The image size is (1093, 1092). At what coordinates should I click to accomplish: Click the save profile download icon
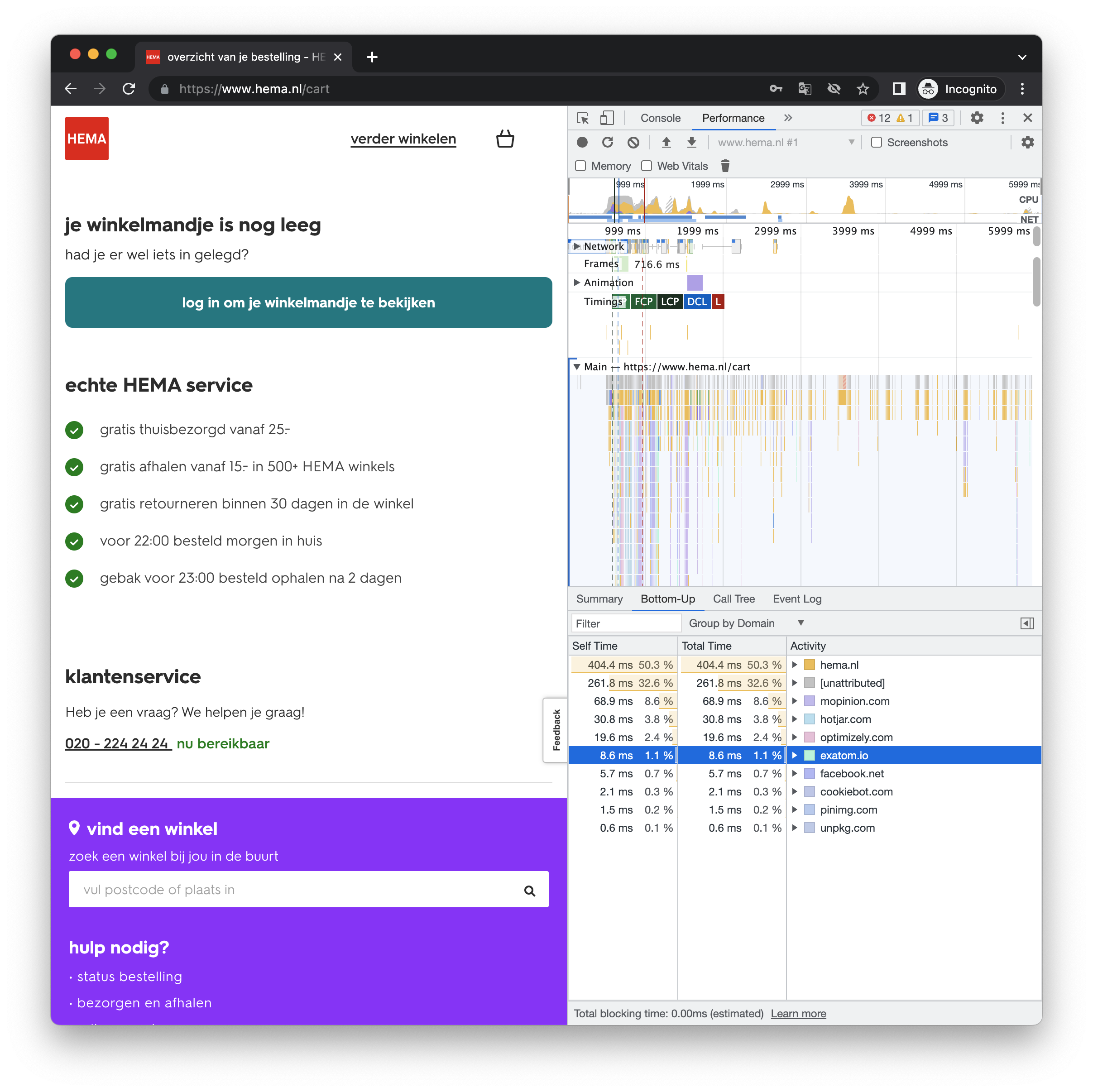[x=691, y=142]
